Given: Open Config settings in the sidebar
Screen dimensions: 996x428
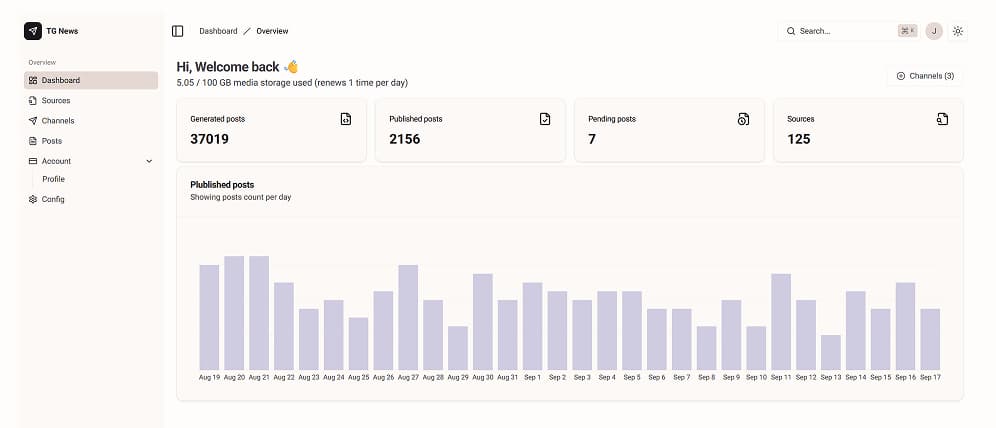Looking at the screenshot, I should [53, 199].
